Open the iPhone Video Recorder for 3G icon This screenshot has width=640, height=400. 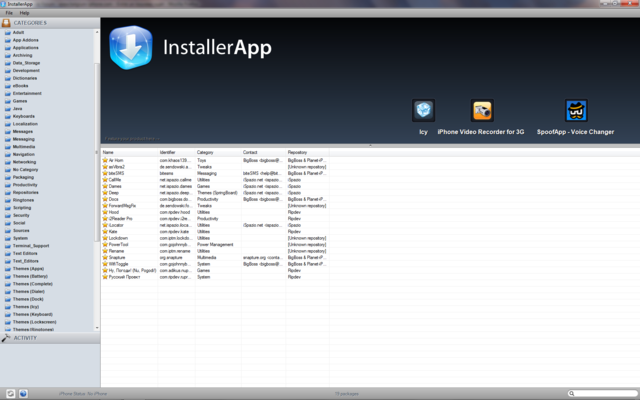(x=482, y=110)
